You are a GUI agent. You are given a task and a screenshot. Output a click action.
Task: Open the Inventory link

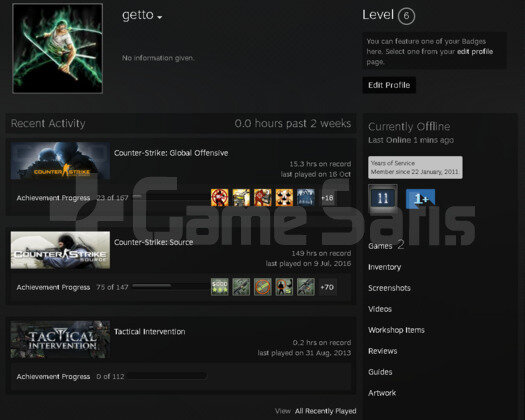tap(385, 267)
